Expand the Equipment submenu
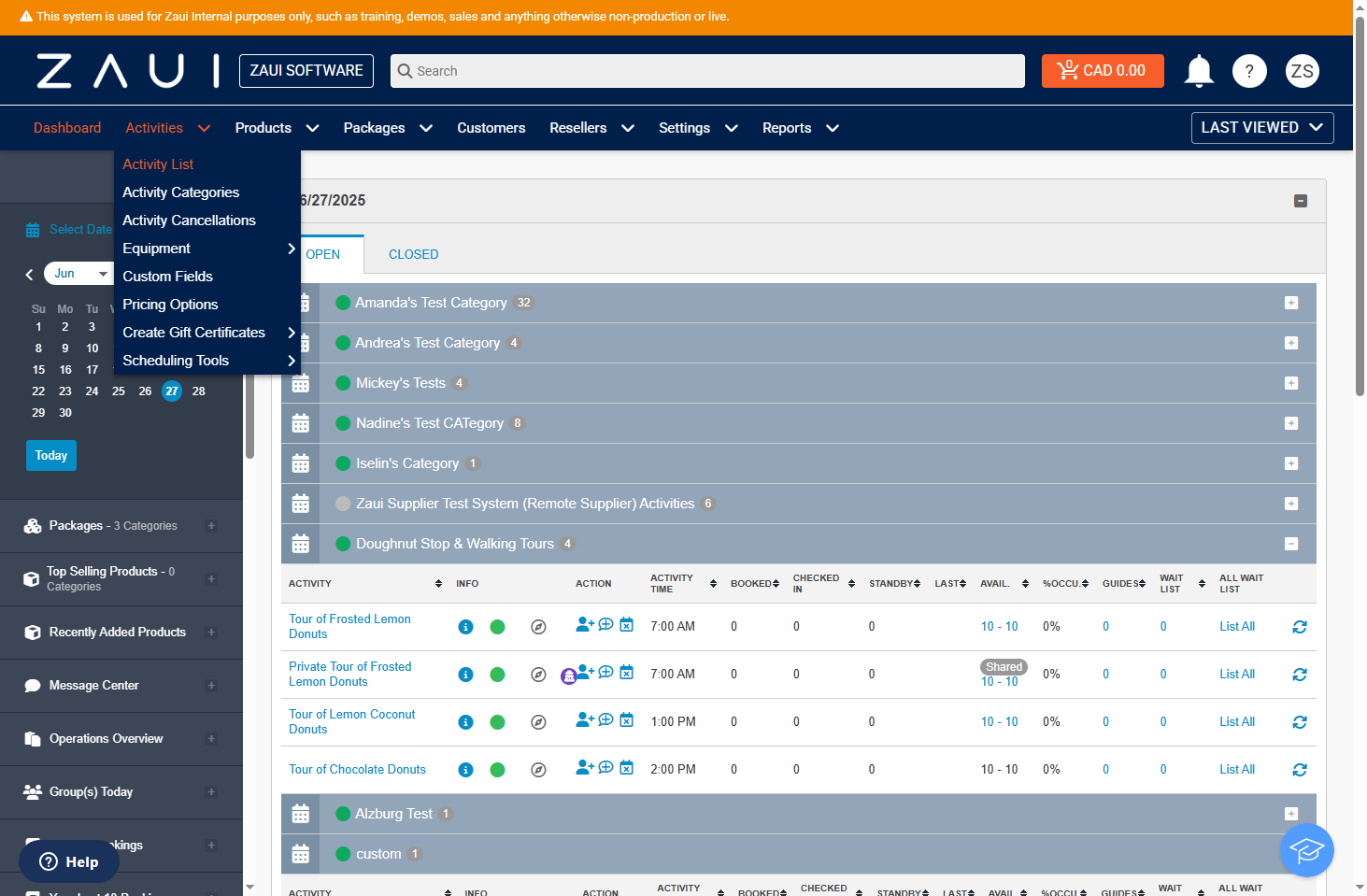 (x=207, y=249)
